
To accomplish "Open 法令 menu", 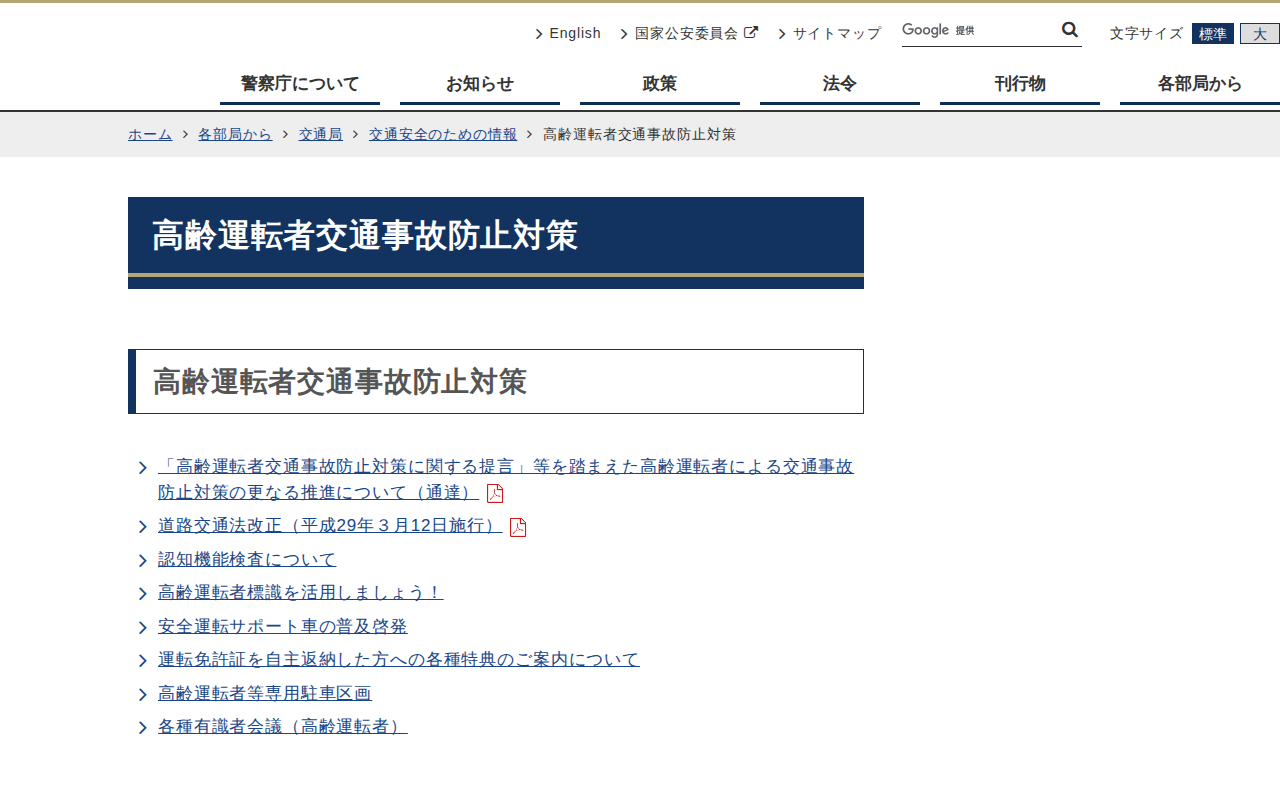I will click(x=840, y=84).
